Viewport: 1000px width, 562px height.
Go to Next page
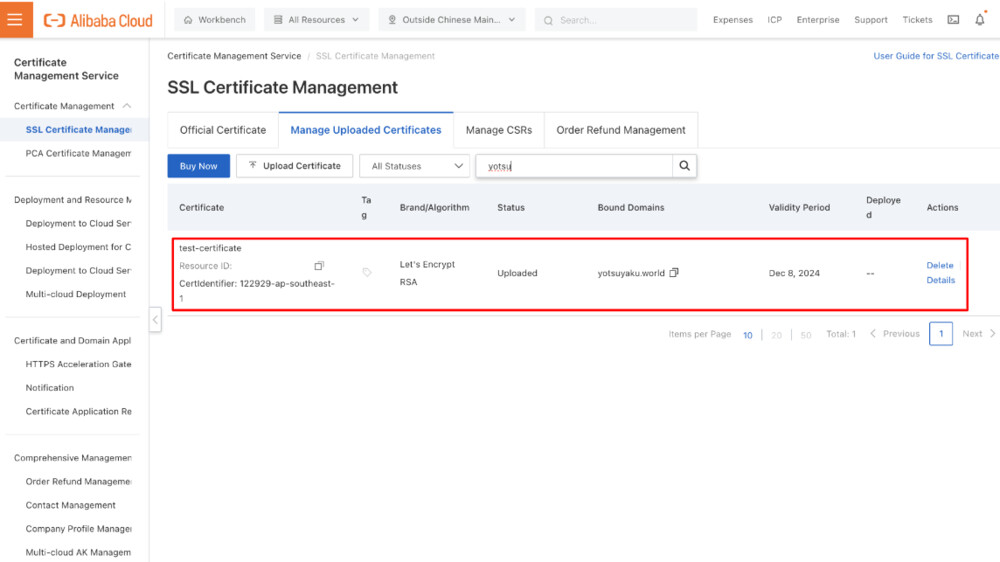[978, 334]
